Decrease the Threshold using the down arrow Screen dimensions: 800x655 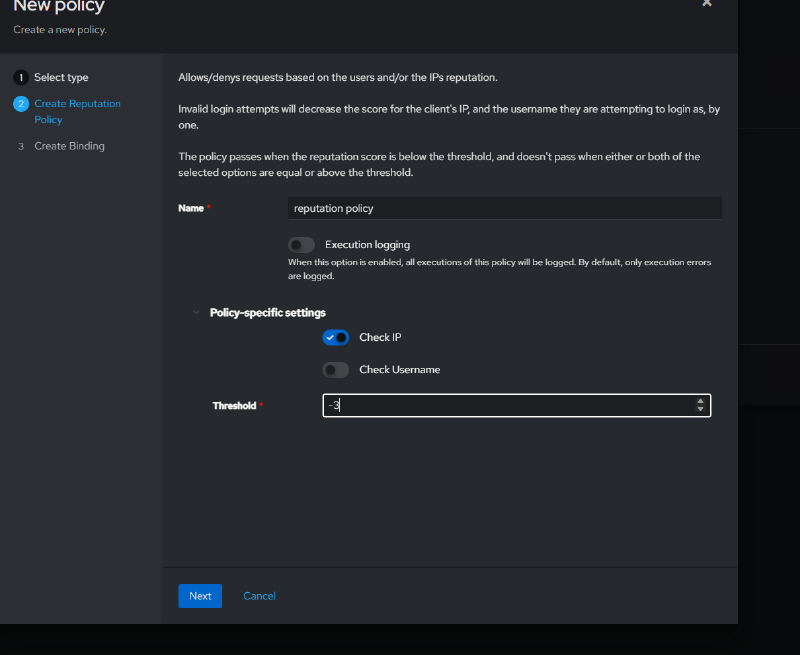click(x=701, y=409)
